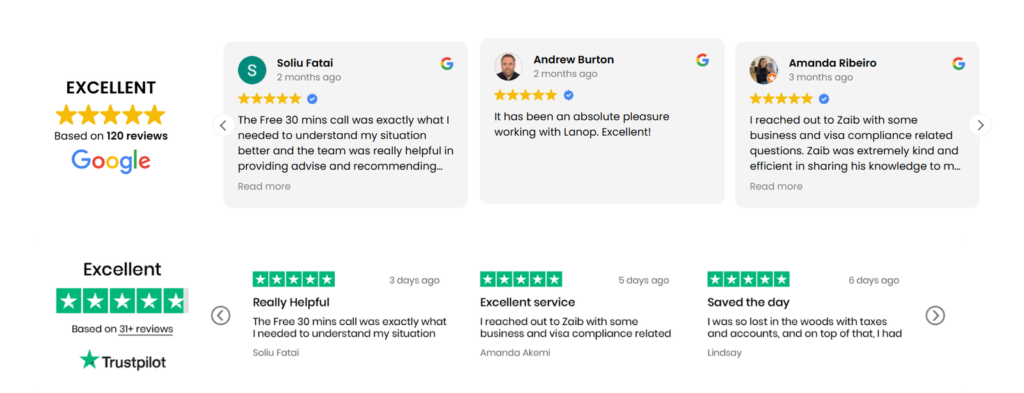The width and height of the screenshot is (1024, 393).
Task: Show previous Google reviews with left arrow
Action: click(x=223, y=125)
